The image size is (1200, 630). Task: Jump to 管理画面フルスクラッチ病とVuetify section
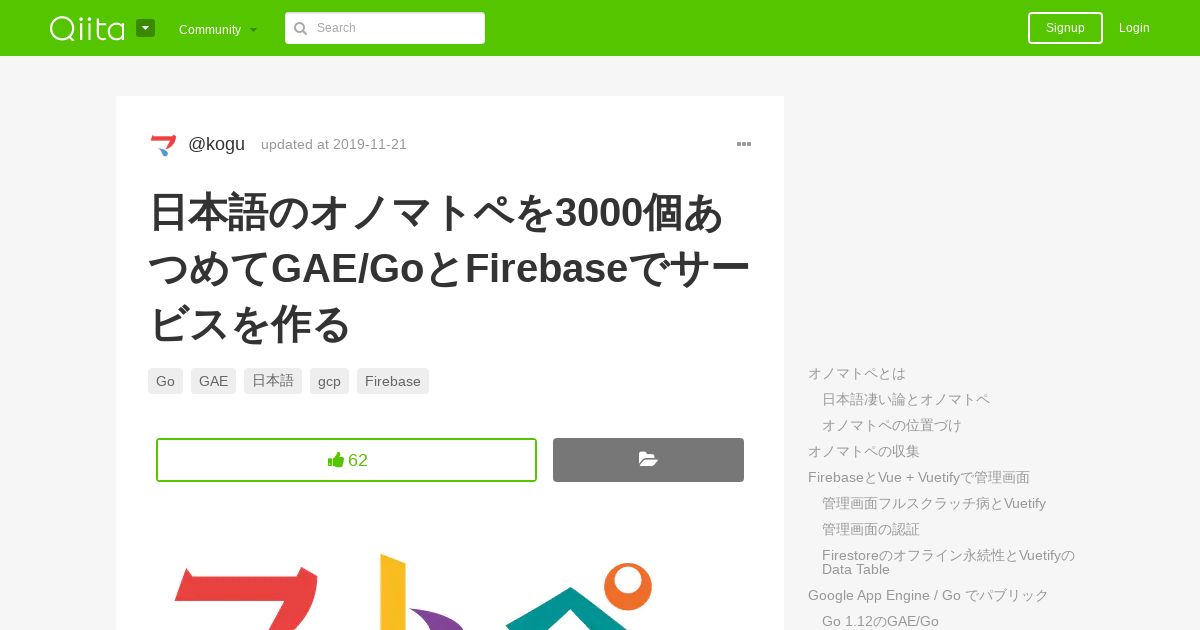pyautogui.click(x=934, y=503)
